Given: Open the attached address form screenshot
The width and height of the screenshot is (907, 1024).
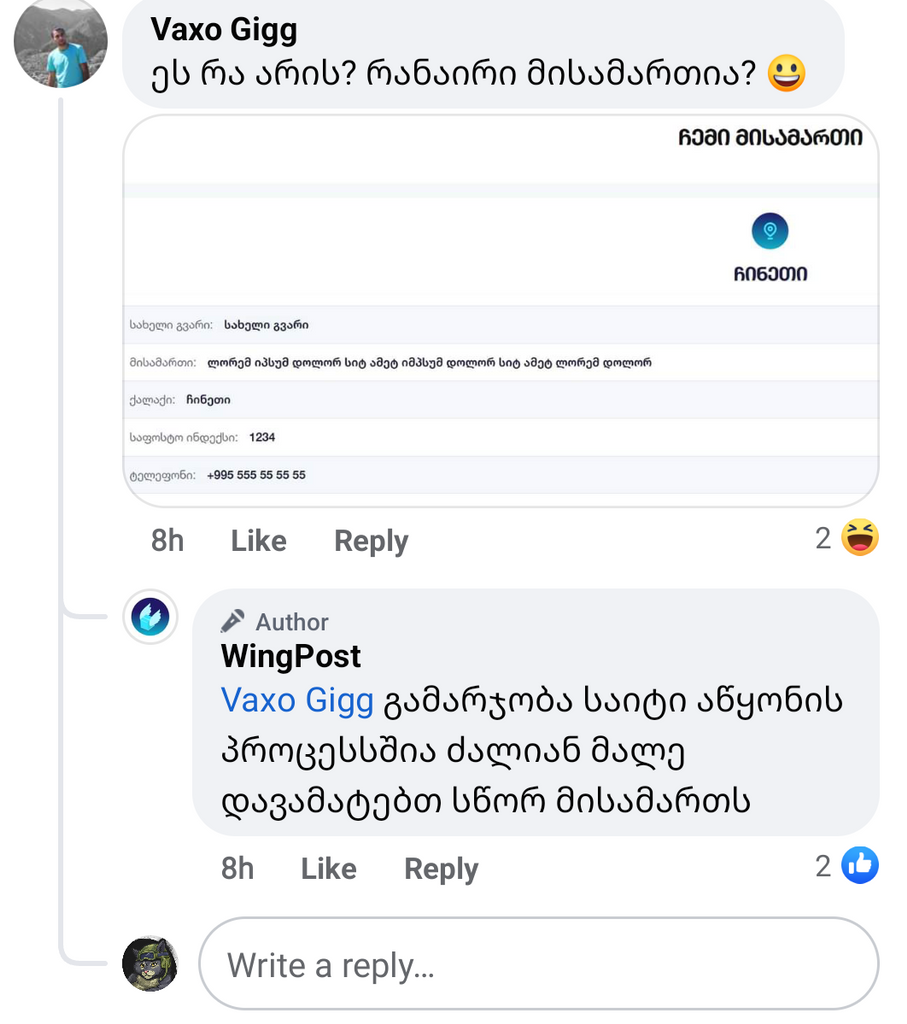Looking at the screenshot, I should click(500, 310).
